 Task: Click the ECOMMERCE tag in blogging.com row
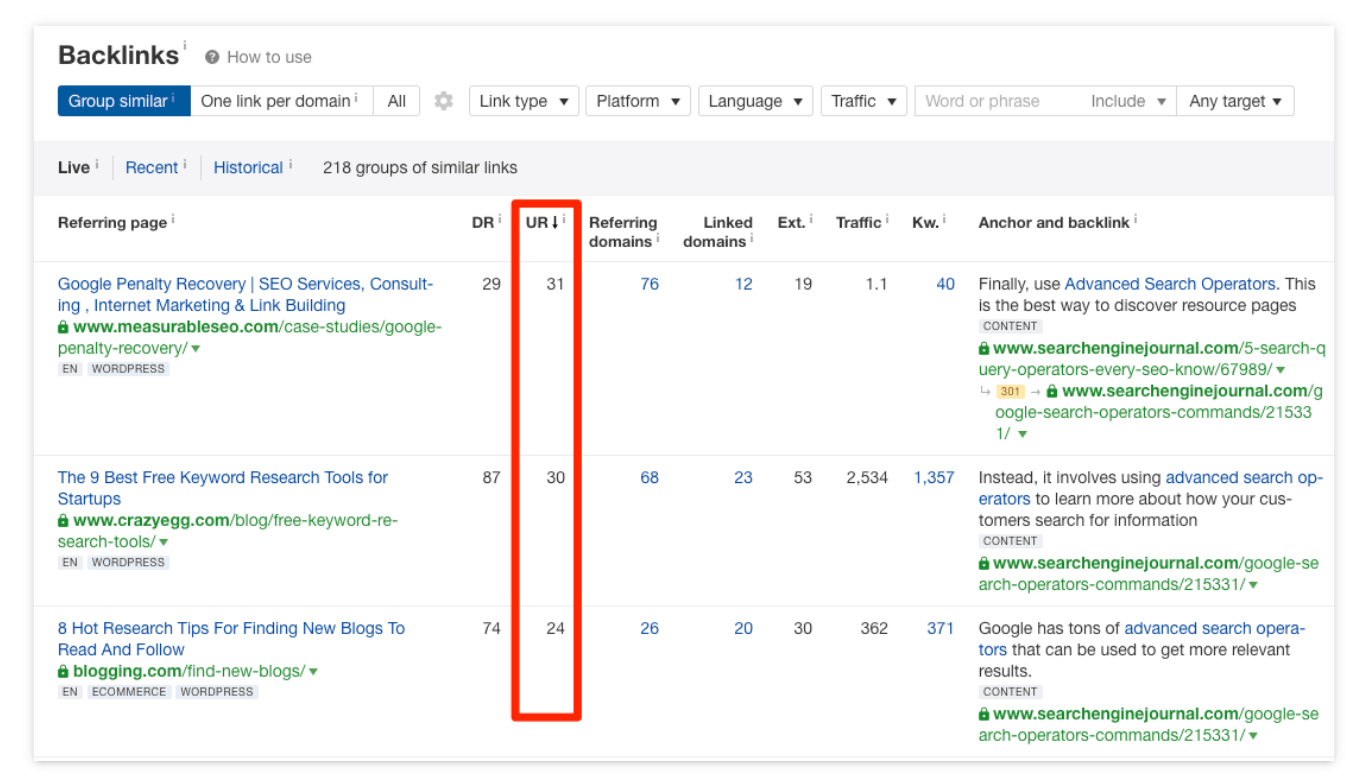pos(130,692)
